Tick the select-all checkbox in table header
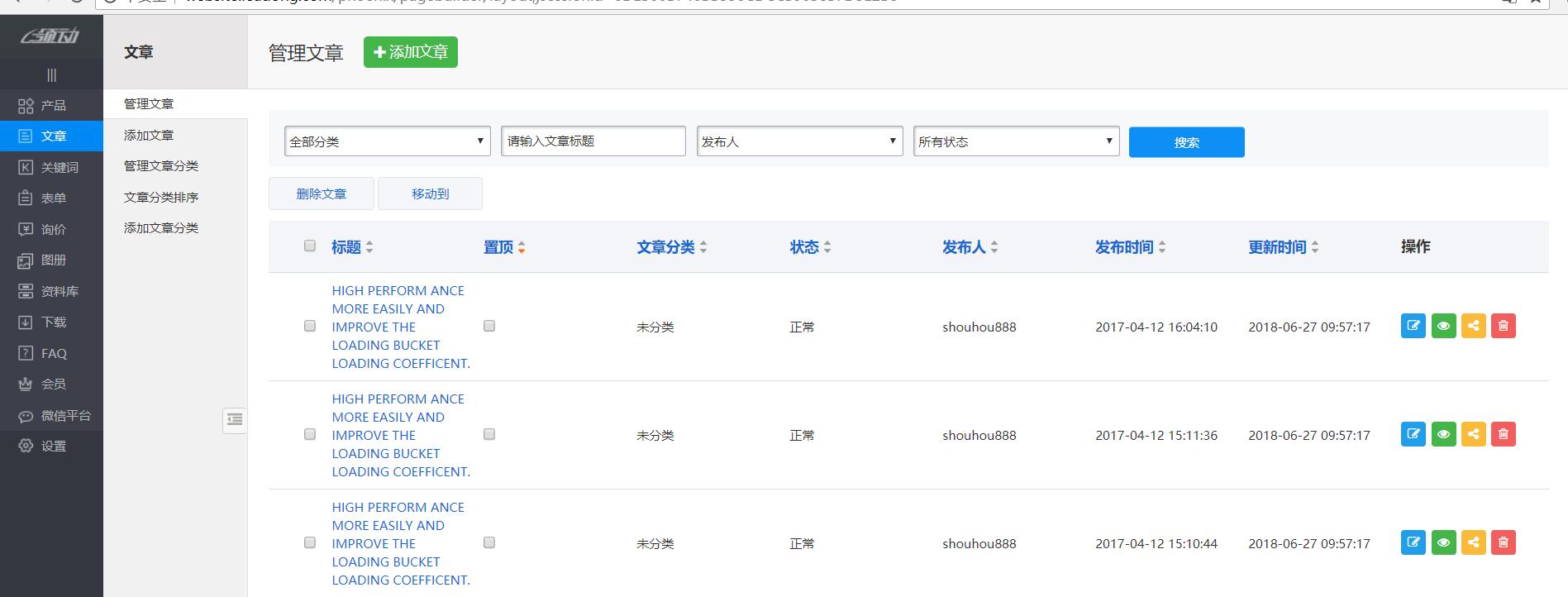This screenshot has height=597, width=1568. [x=310, y=246]
